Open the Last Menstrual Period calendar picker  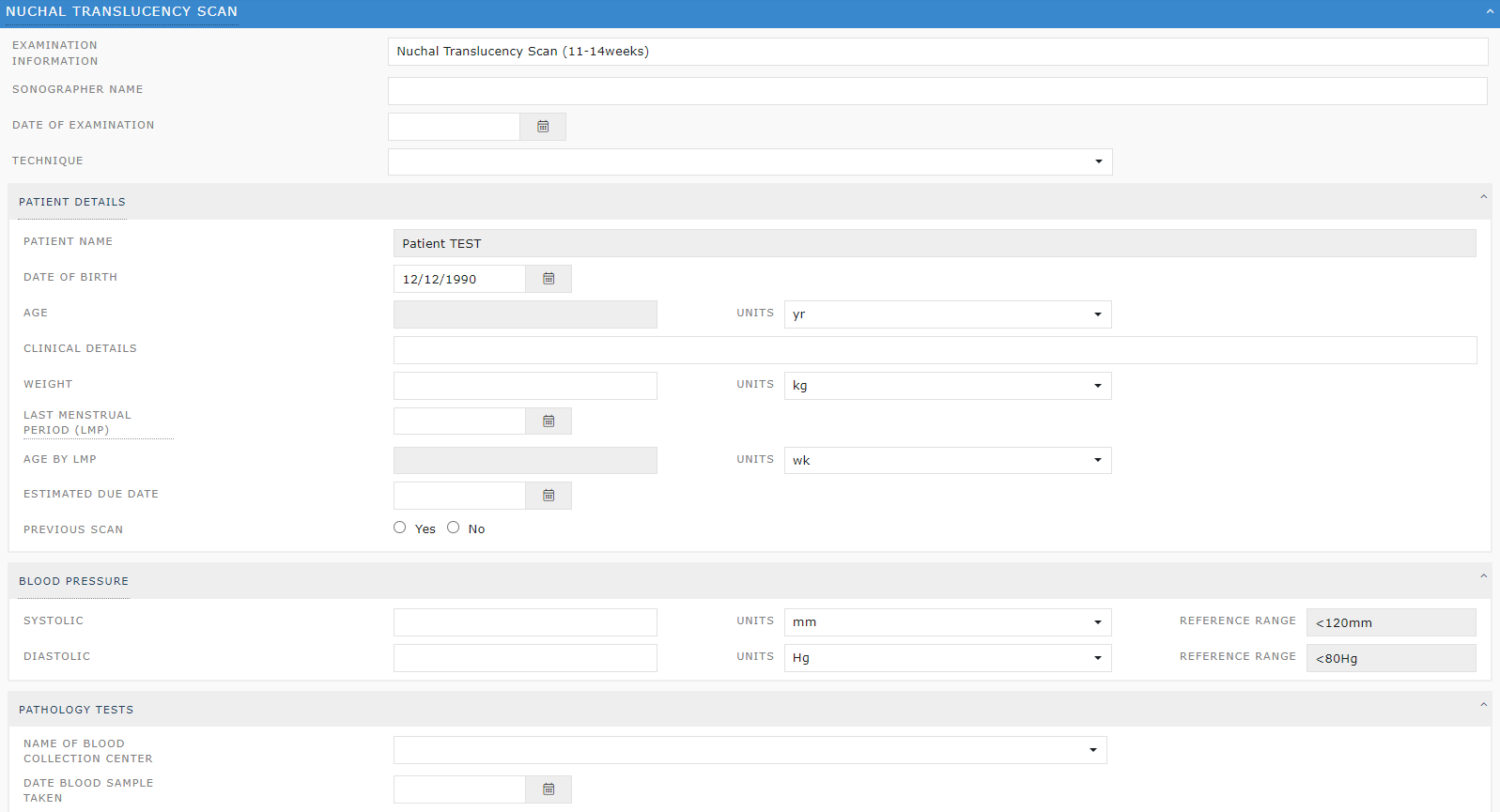click(549, 421)
